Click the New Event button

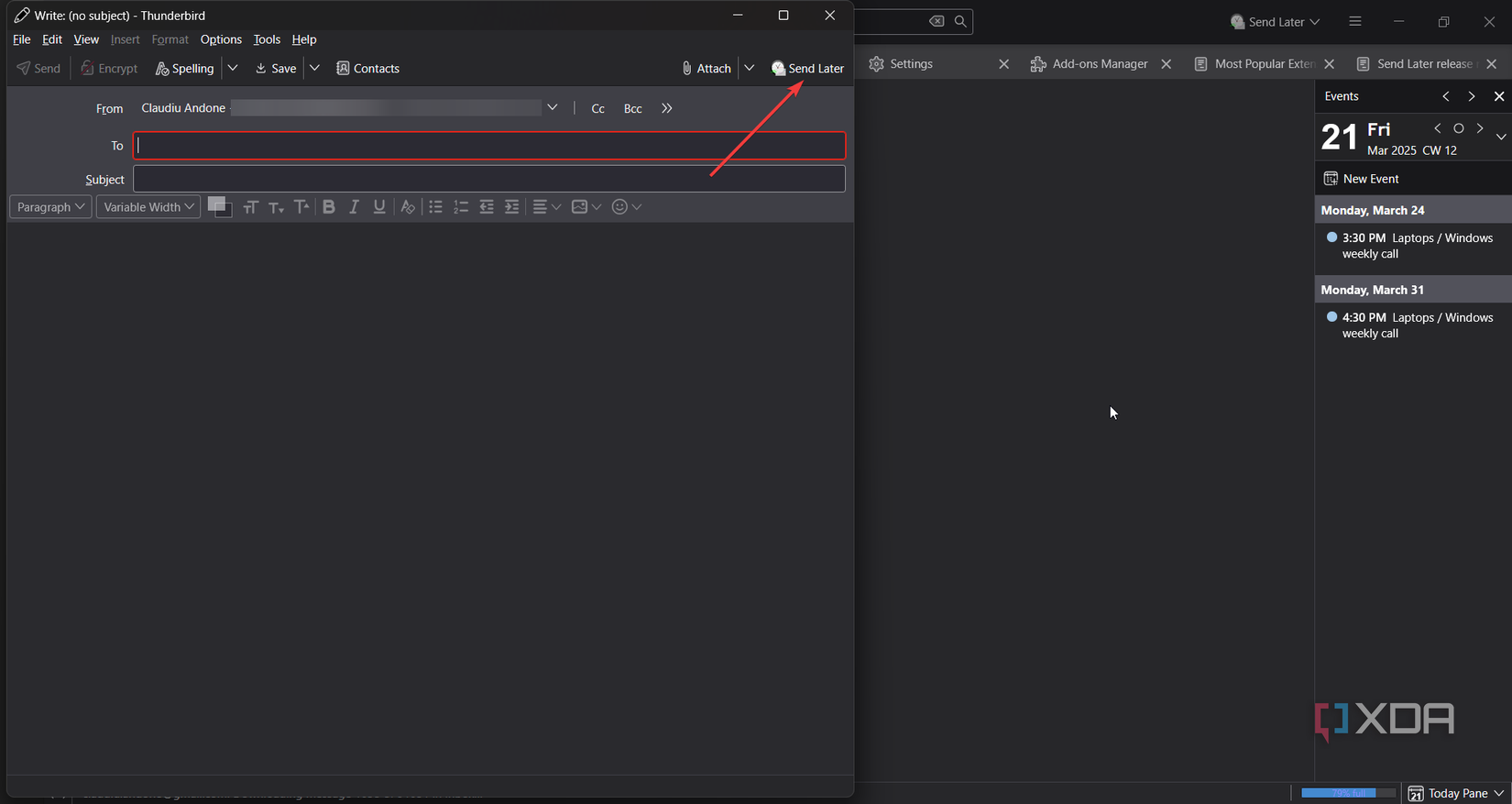(1362, 179)
